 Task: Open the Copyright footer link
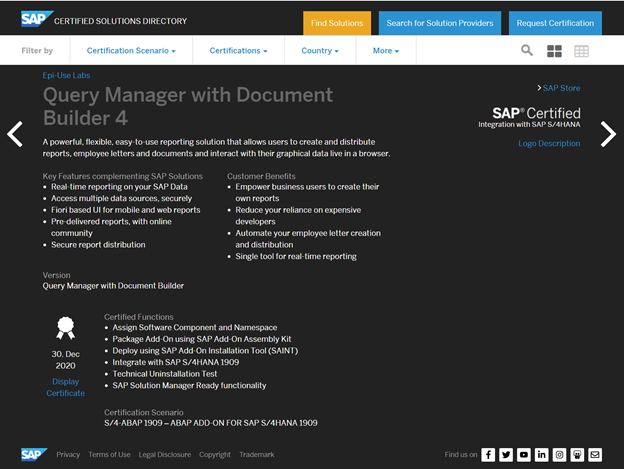click(x=215, y=454)
